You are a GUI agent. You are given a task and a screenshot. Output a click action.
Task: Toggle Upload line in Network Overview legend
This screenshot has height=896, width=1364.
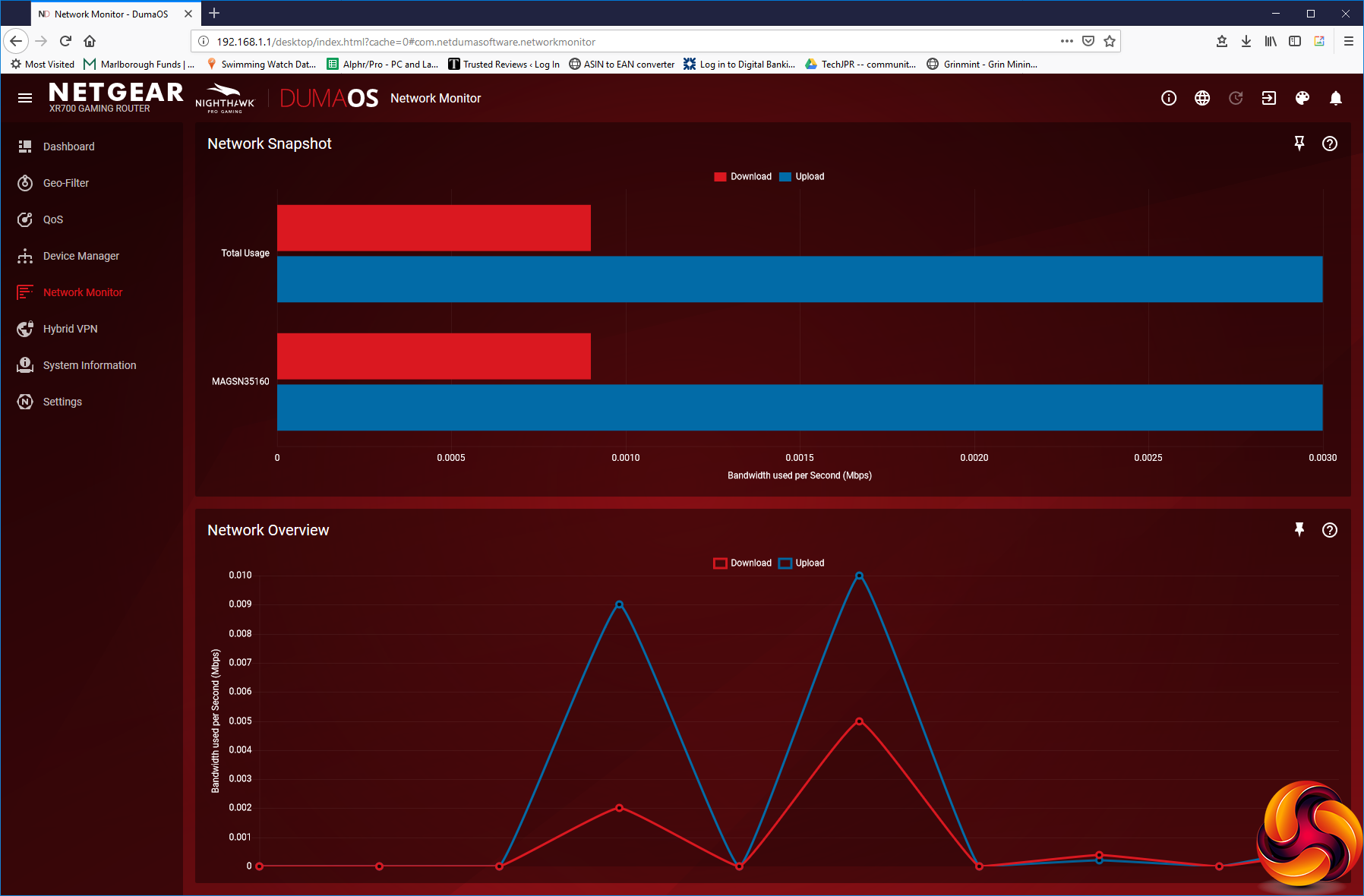click(x=802, y=563)
